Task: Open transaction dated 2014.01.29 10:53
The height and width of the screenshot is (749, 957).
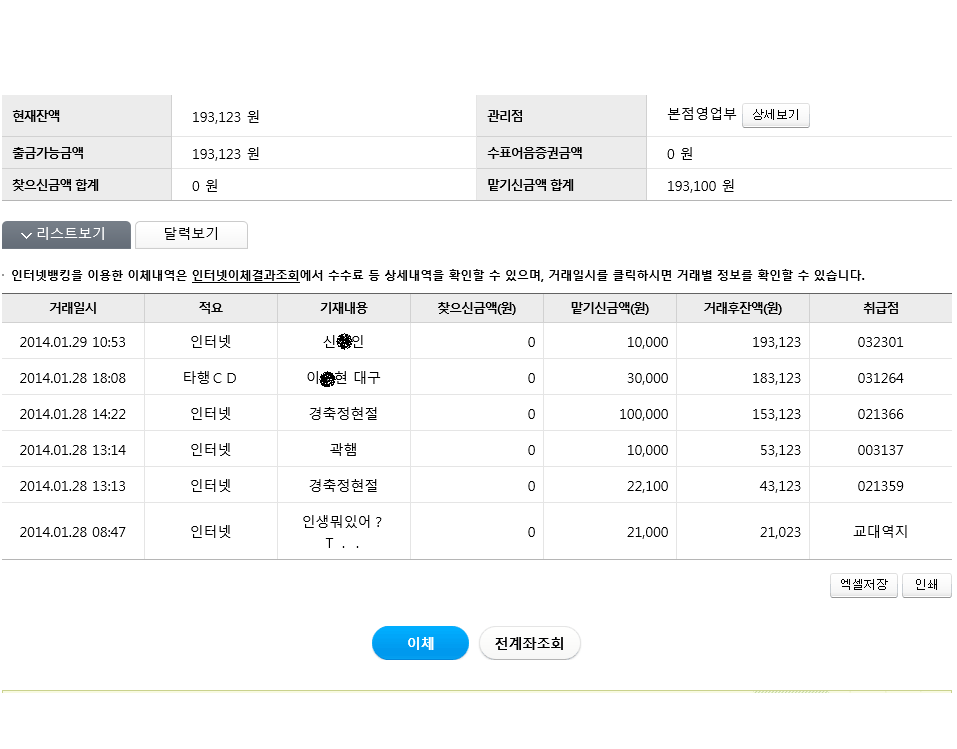Action: (x=73, y=342)
